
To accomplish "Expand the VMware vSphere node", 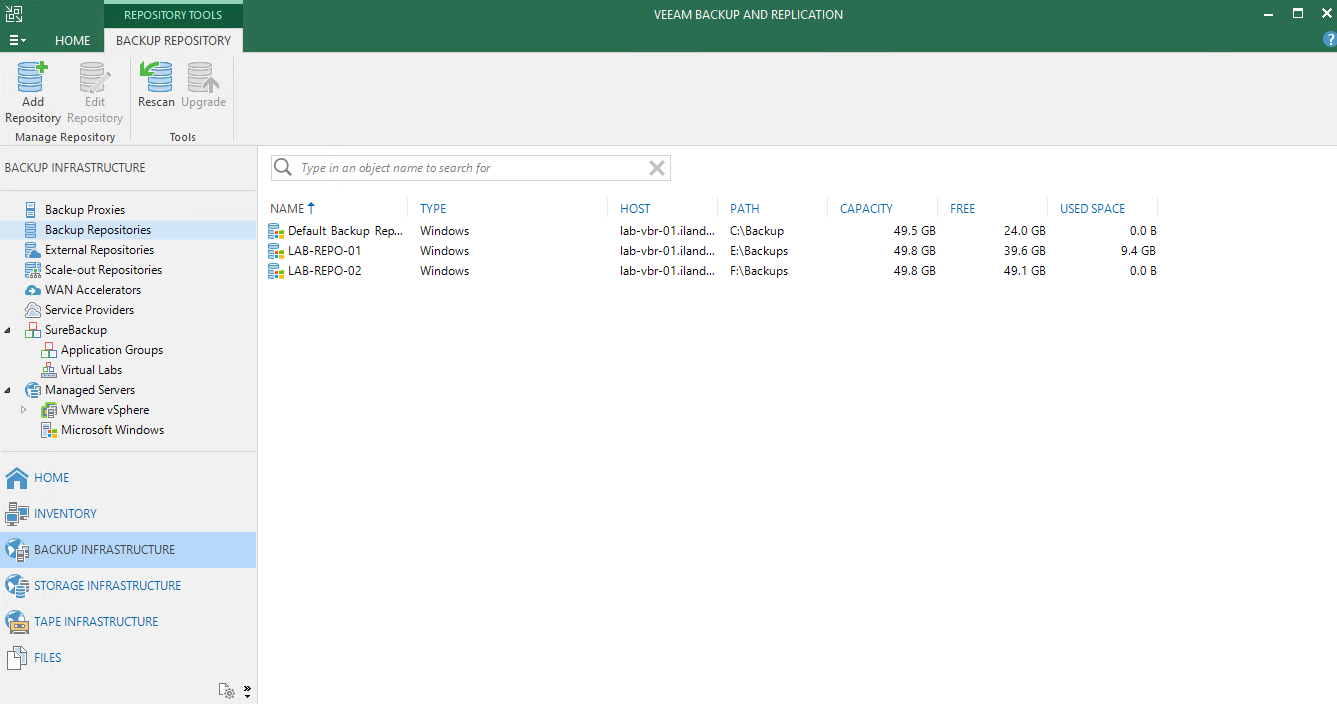I will [24, 410].
